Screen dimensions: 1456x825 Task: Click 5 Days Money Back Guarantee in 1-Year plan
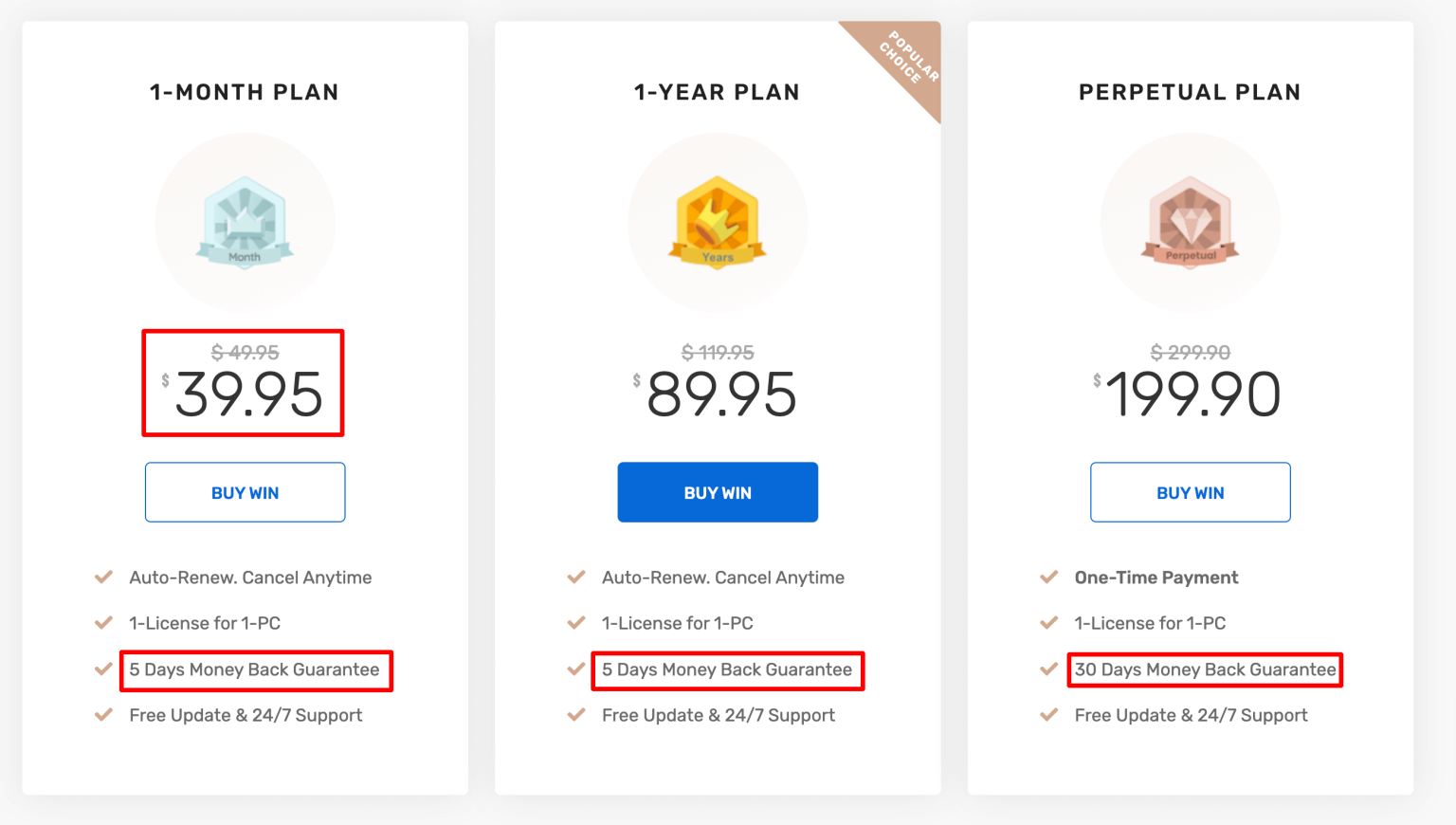727,669
